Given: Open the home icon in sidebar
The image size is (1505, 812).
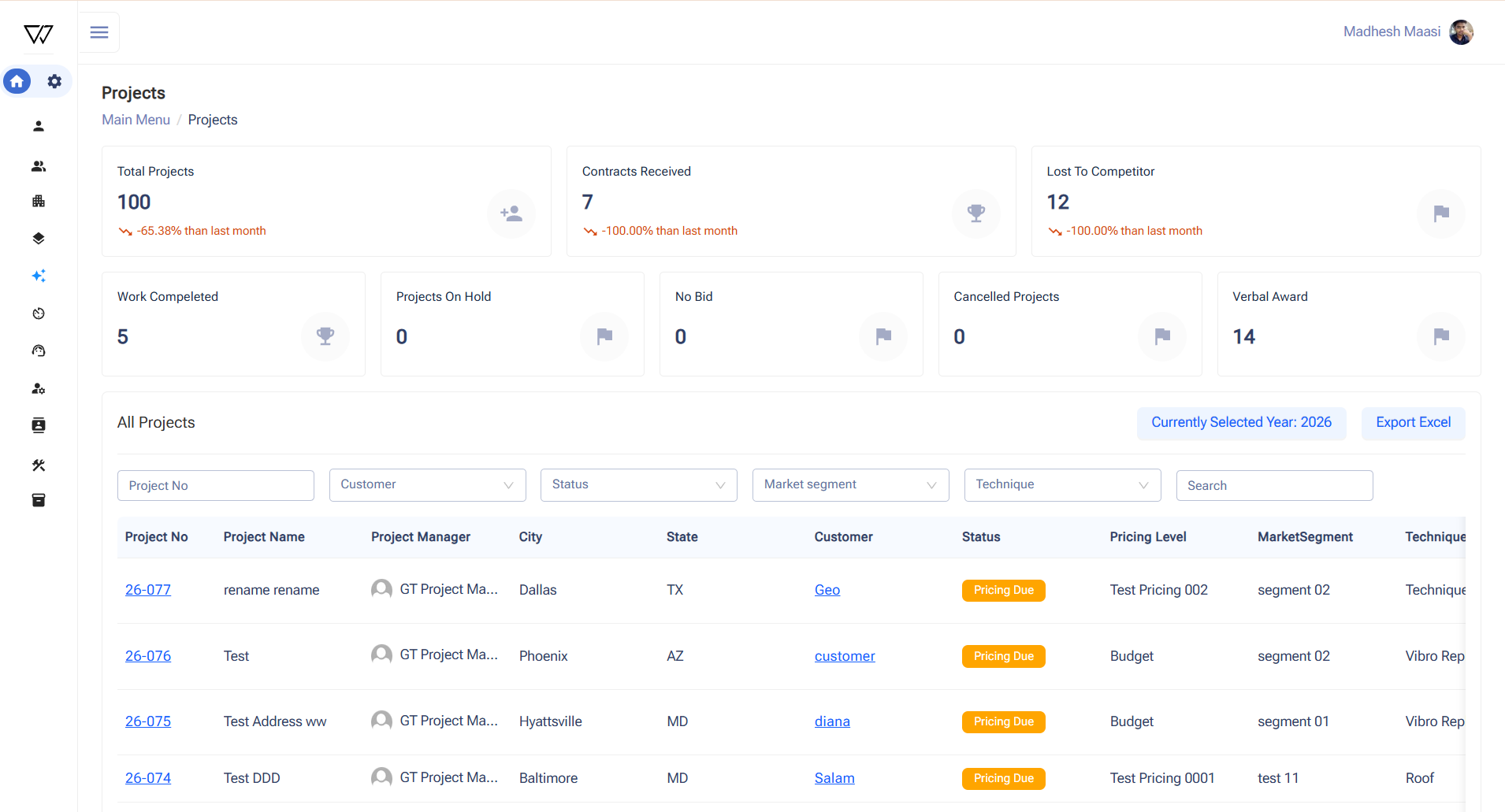Looking at the screenshot, I should click(17, 81).
